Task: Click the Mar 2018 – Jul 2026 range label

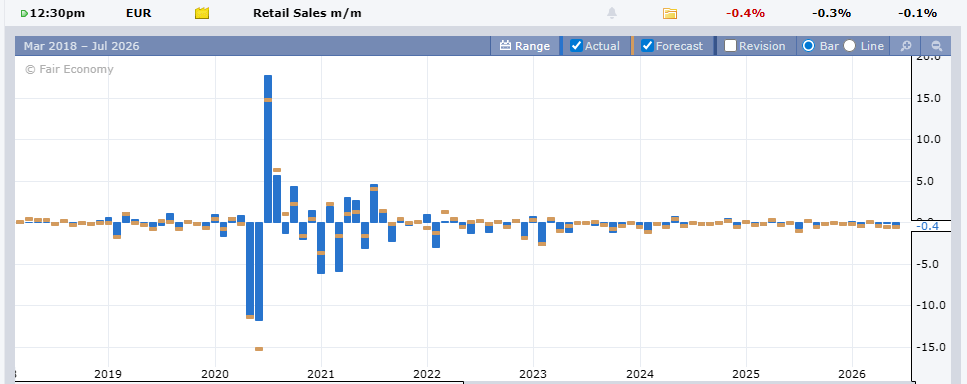Action: coord(81,46)
